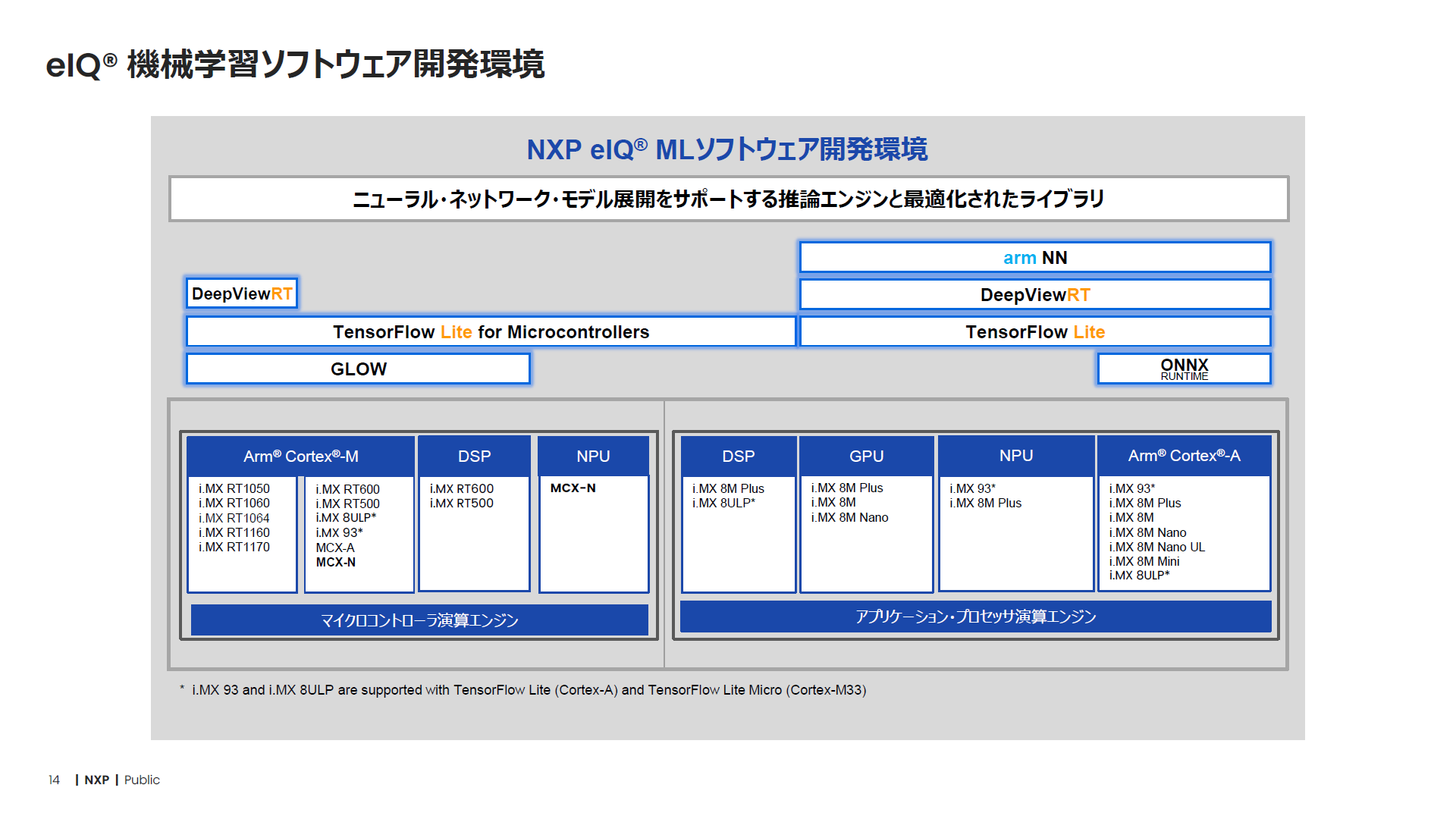Click the GLOW box
Image resolution: width=1456 pixels, height=819 pixels.
(358, 369)
